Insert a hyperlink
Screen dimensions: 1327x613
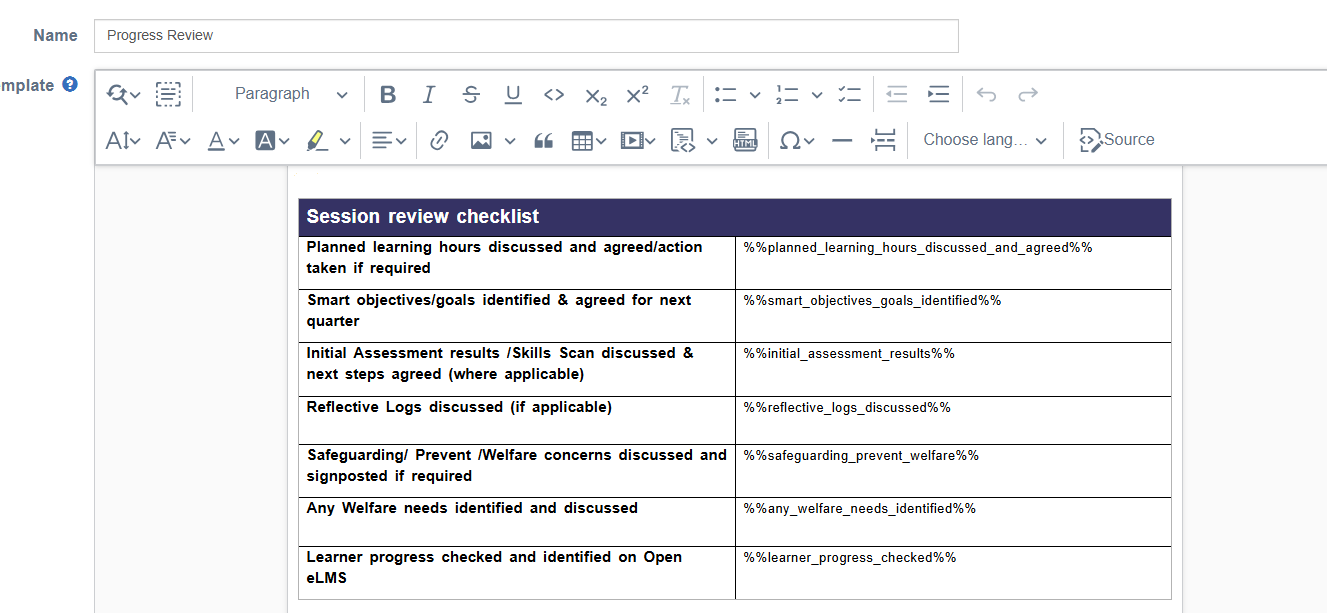tap(438, 140)
